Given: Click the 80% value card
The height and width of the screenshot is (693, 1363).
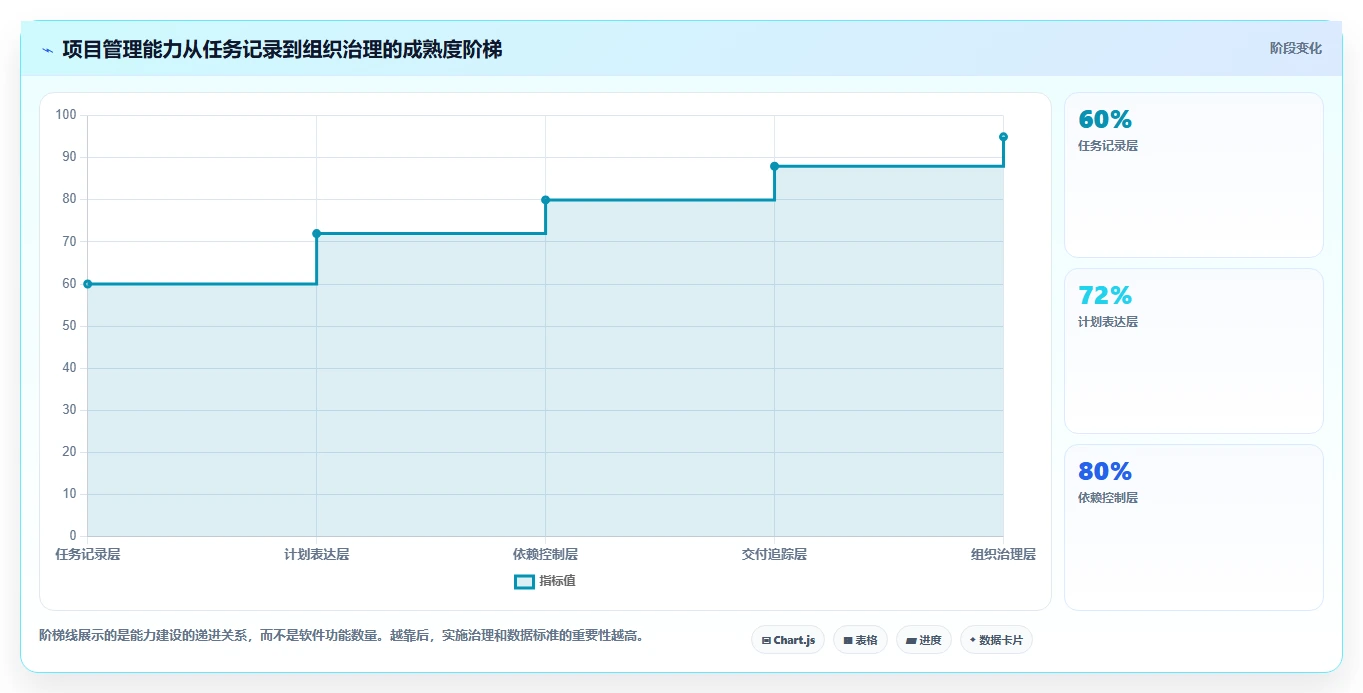Looking at the screenshot, I should pyautogui.click(x=1194, y=527).
